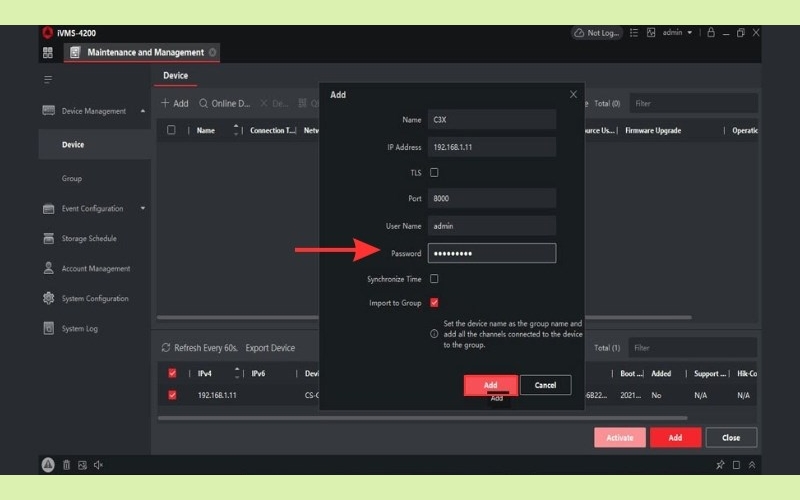Click the Not Logged cloud account icon
The height and width of the screenshot is (500, 800).
[x=597, y=32]
